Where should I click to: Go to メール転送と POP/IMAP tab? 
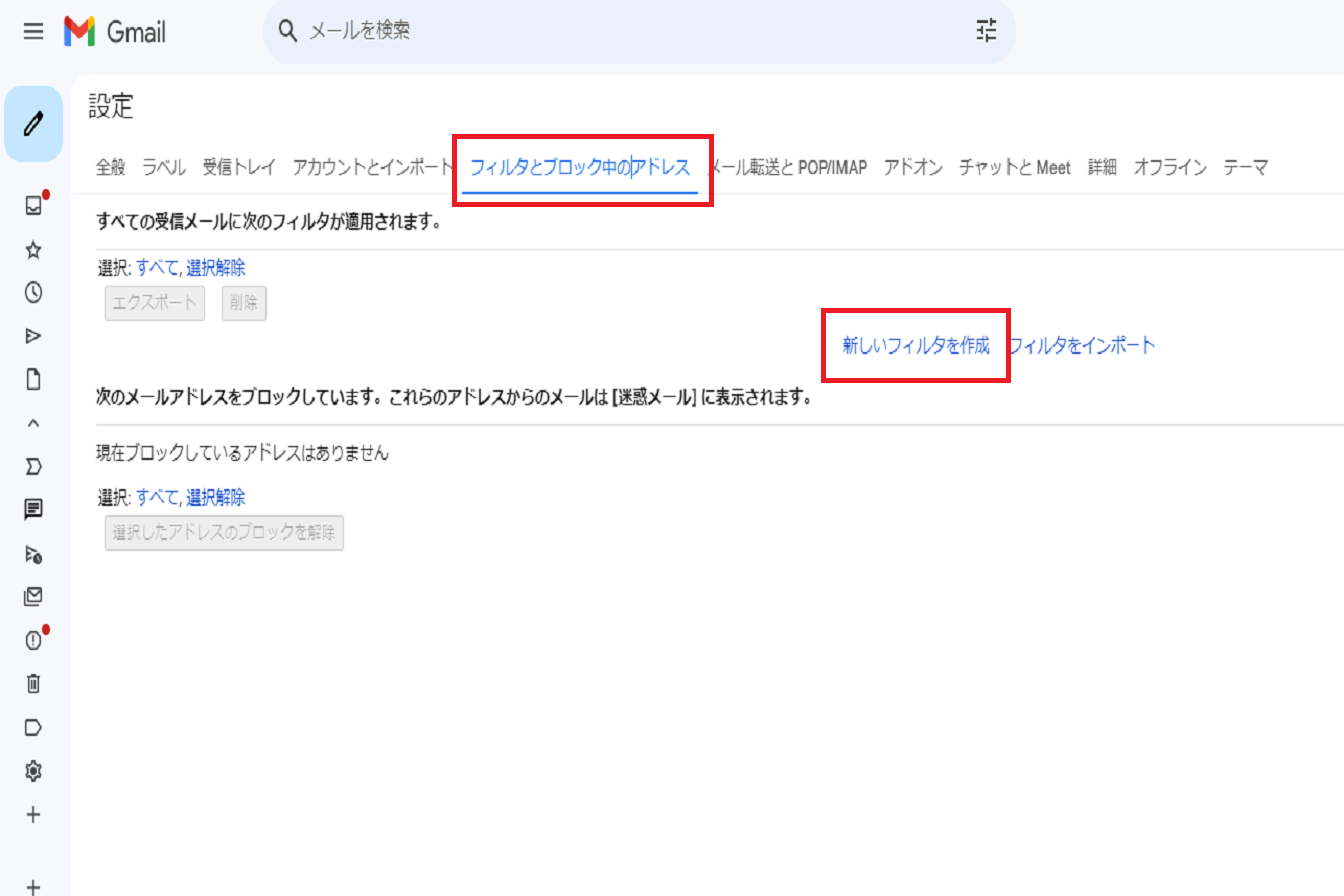pyautogui.click(x=788, y=168)
